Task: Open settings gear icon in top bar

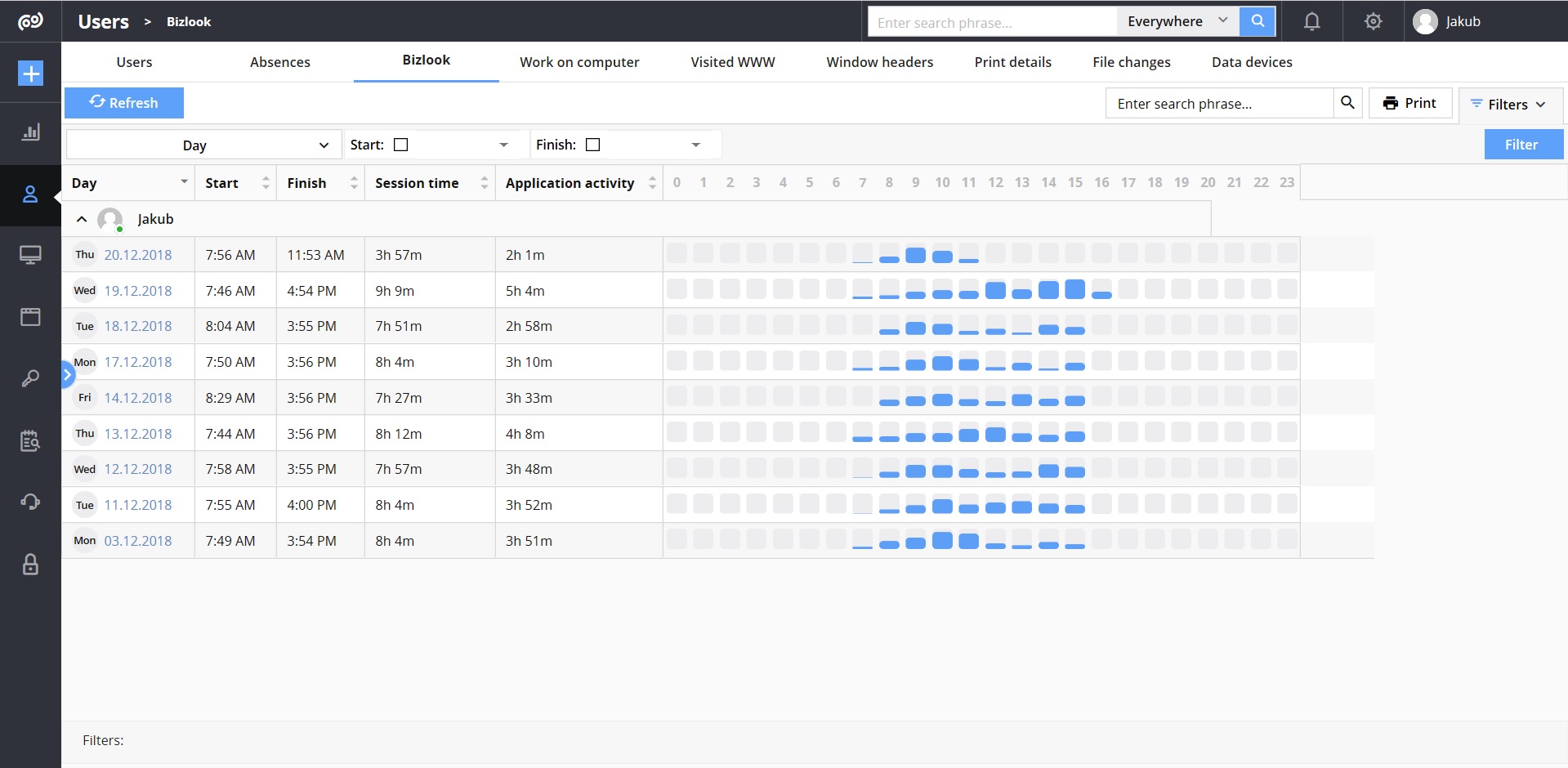Action: 1374,21
